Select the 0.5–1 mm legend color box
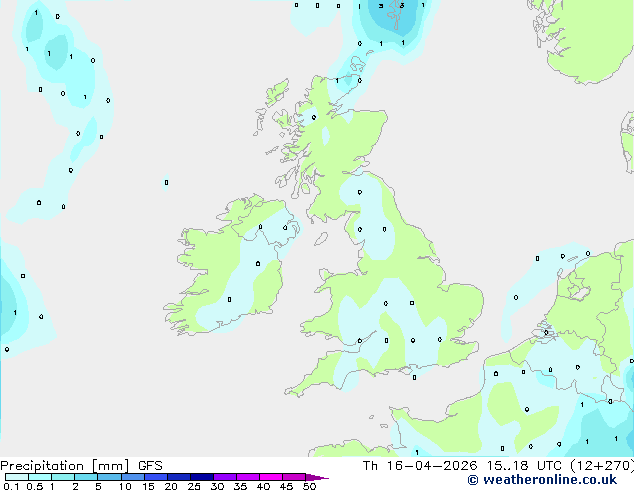Viewport: 634px width, 490px height. [x=40, y=477]
